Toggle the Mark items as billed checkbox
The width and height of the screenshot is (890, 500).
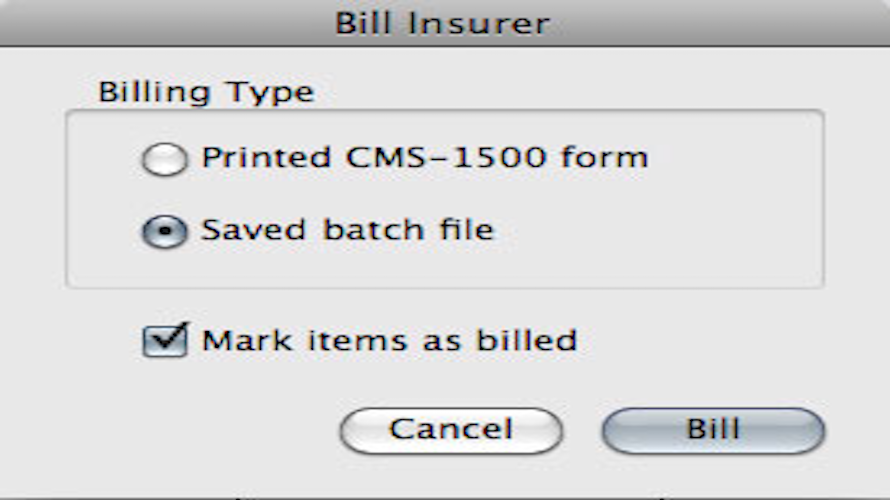tap(165, 341)
